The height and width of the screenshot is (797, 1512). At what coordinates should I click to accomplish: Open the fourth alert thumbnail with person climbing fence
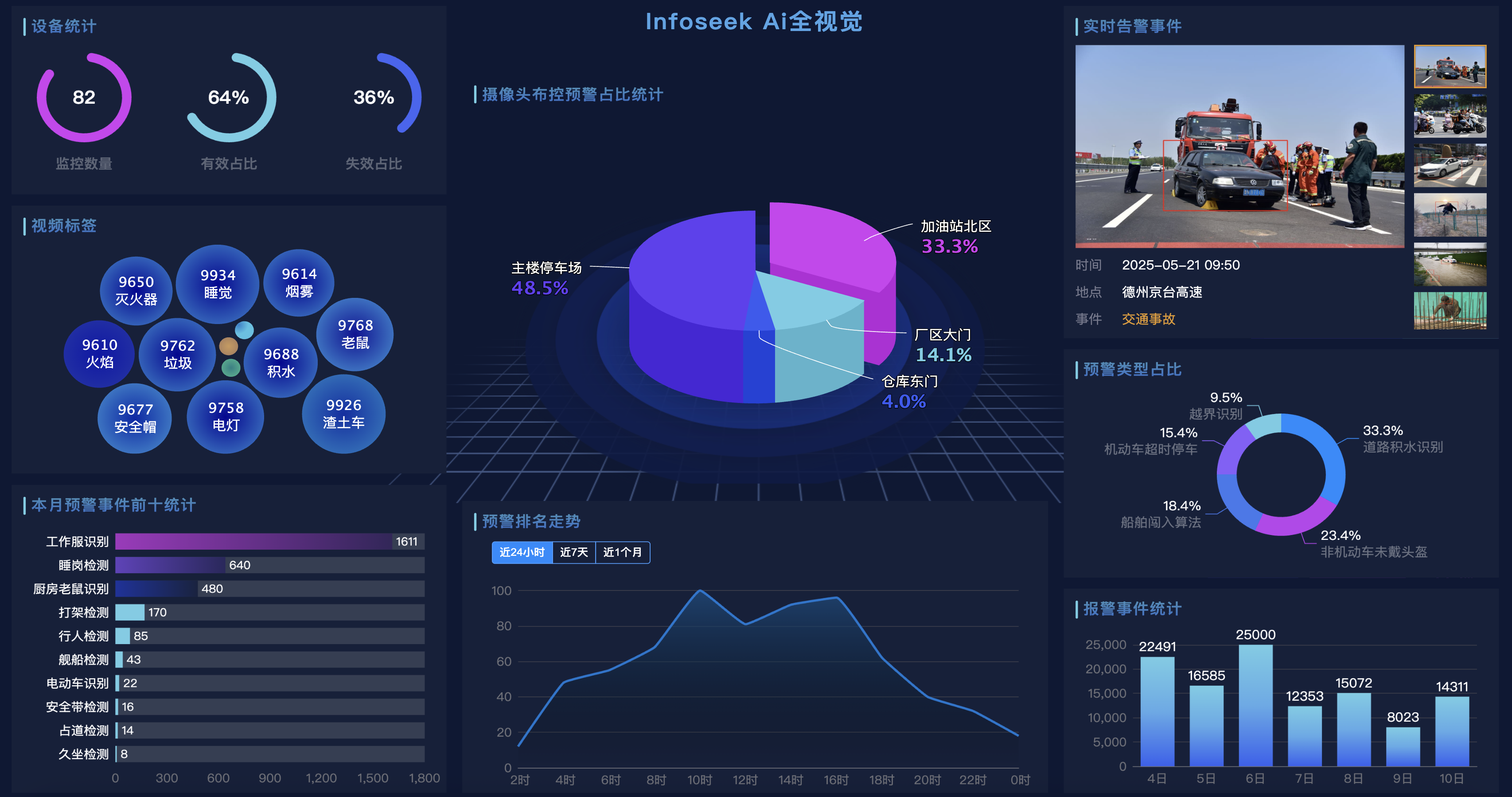pyautogui.click(x=1450, y=215)
